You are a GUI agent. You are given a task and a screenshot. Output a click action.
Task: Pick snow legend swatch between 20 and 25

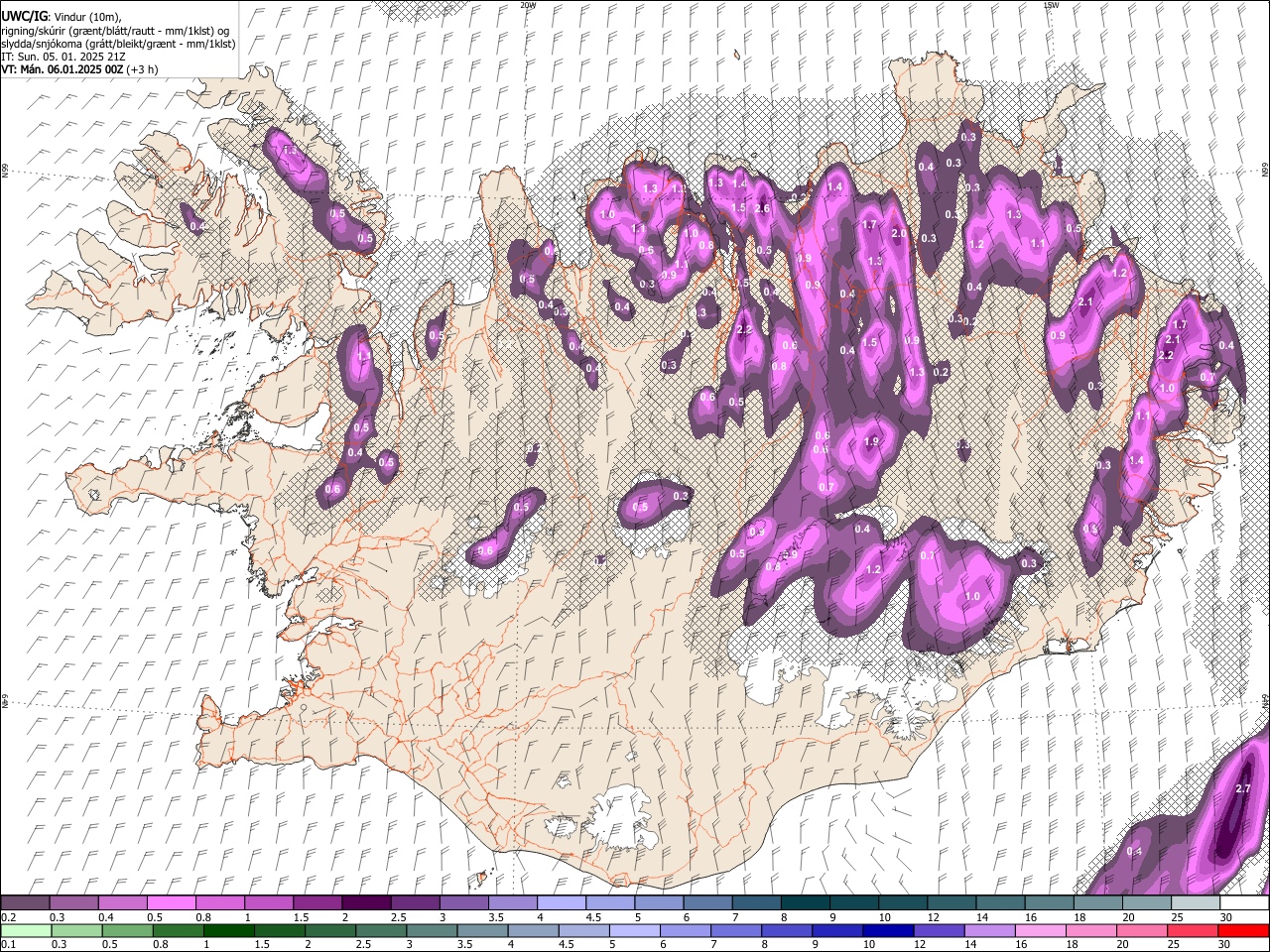click(x=1146, y=903)
